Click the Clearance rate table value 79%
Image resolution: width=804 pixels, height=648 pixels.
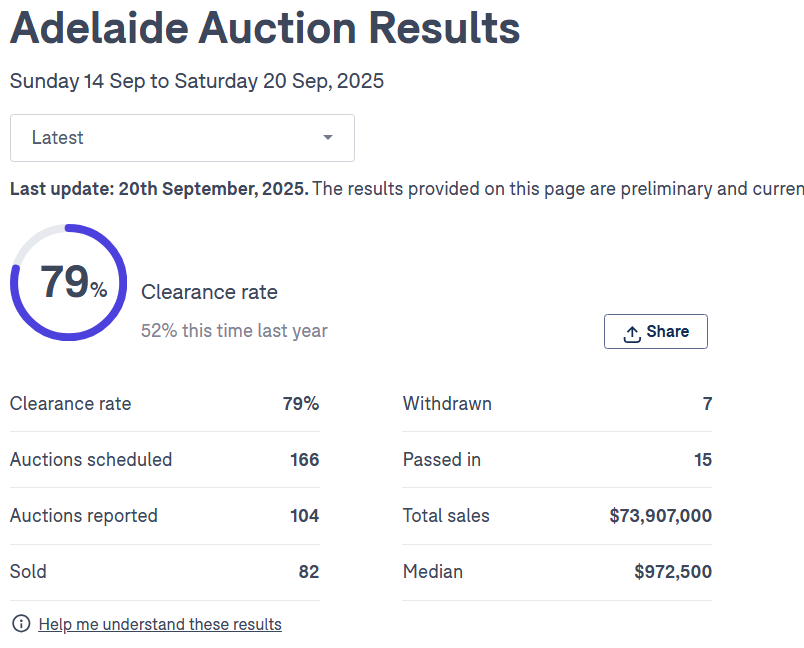pyautogui.click(x=300, y=404)
